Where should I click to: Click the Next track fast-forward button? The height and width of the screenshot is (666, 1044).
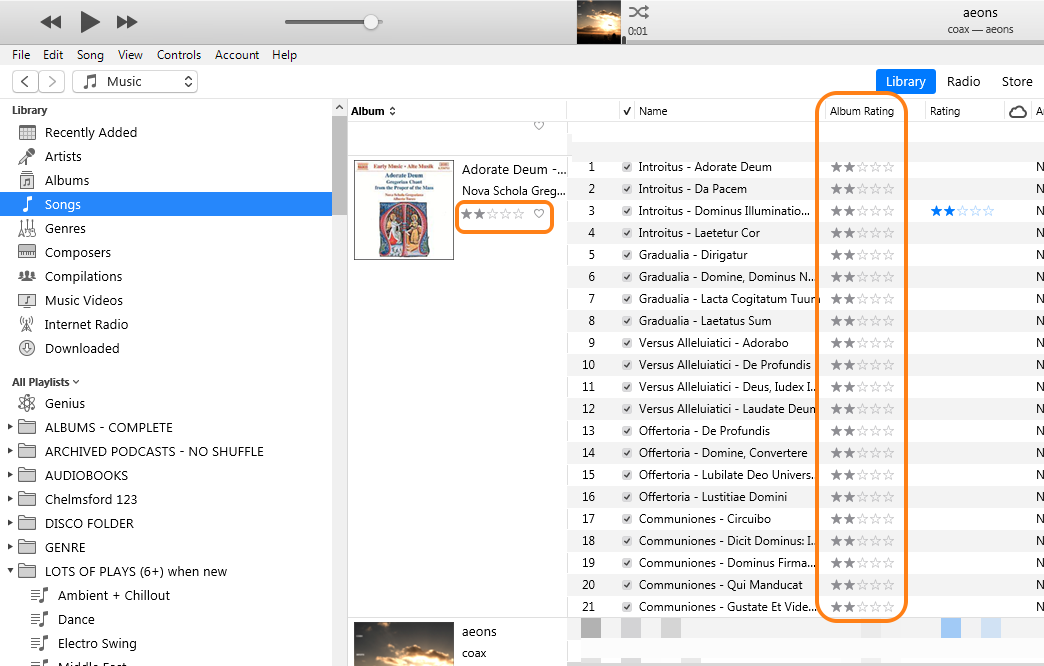pyautogui.click(x=127, y=22)
